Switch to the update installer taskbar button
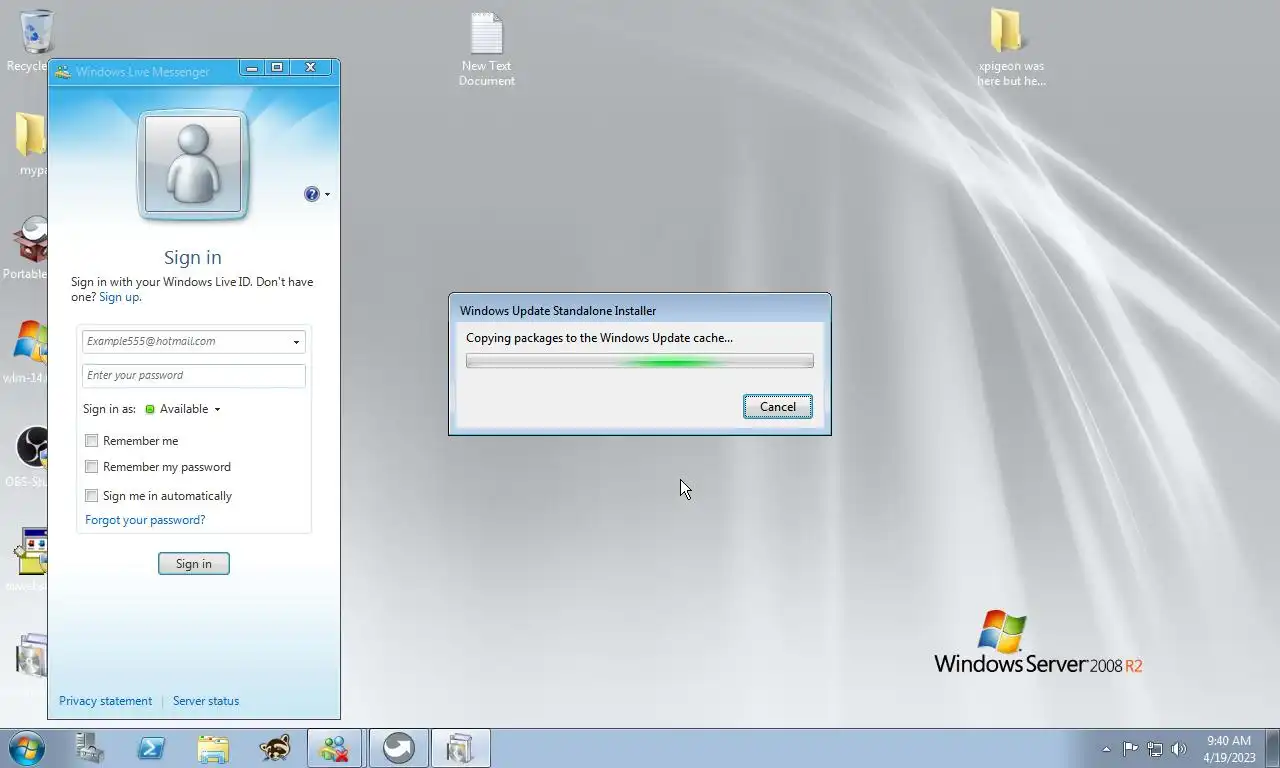 pos(460,748)
